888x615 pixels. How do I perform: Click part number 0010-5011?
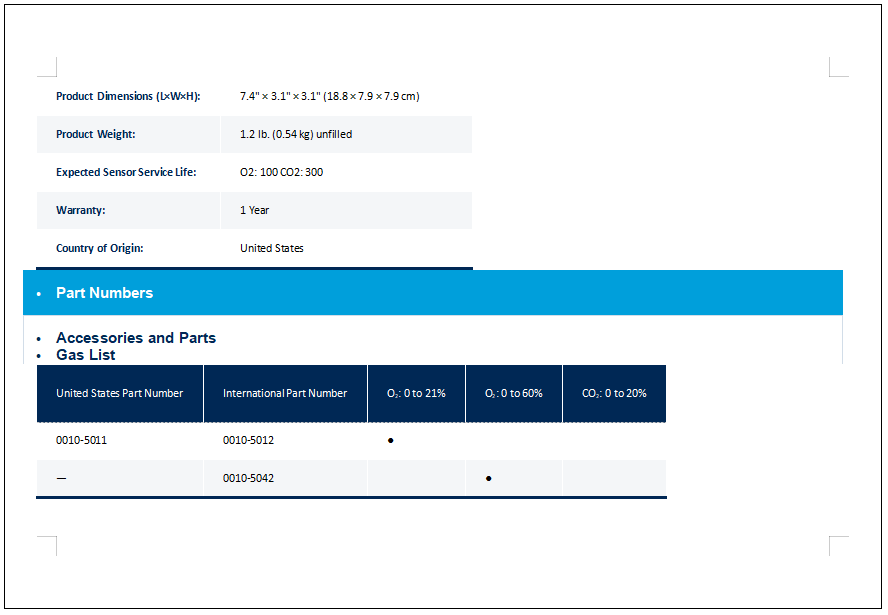click(x=82, y=440)
